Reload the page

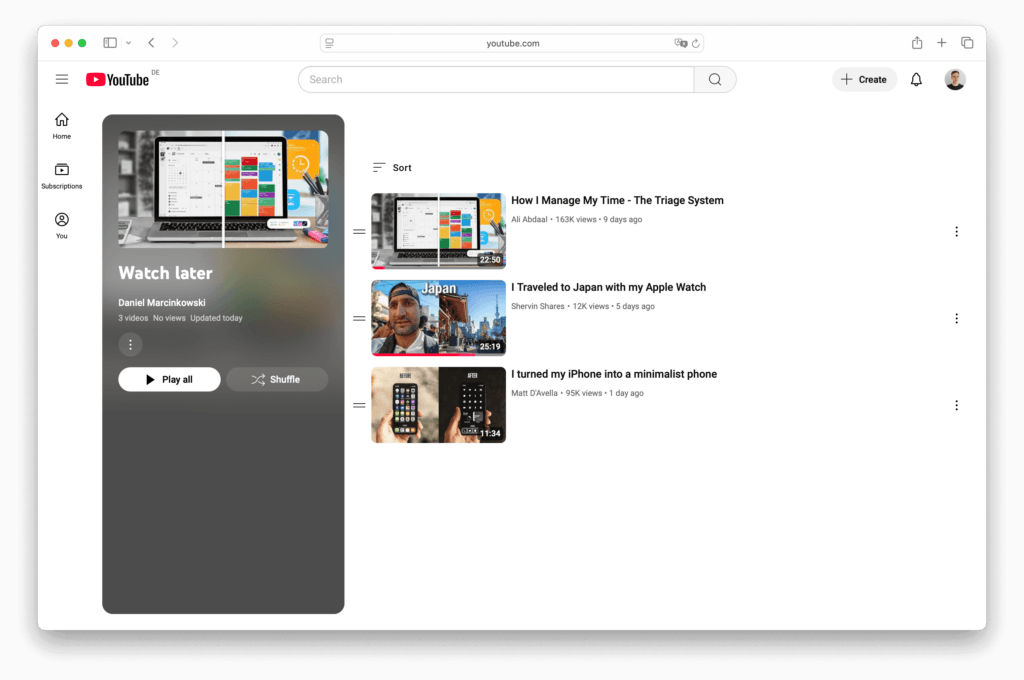(x=696, y=44)
